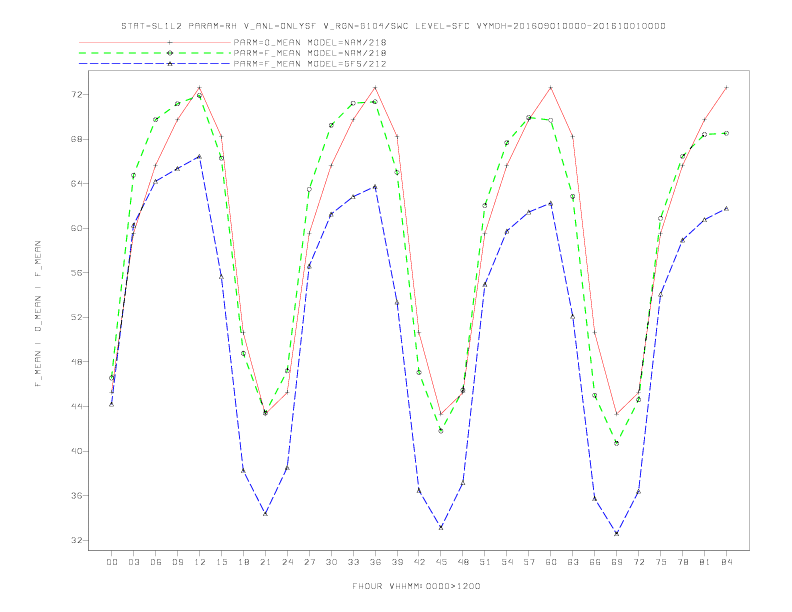
Task: Click forecast hour 54 on the x-axis
Action: tap(507, 562)
